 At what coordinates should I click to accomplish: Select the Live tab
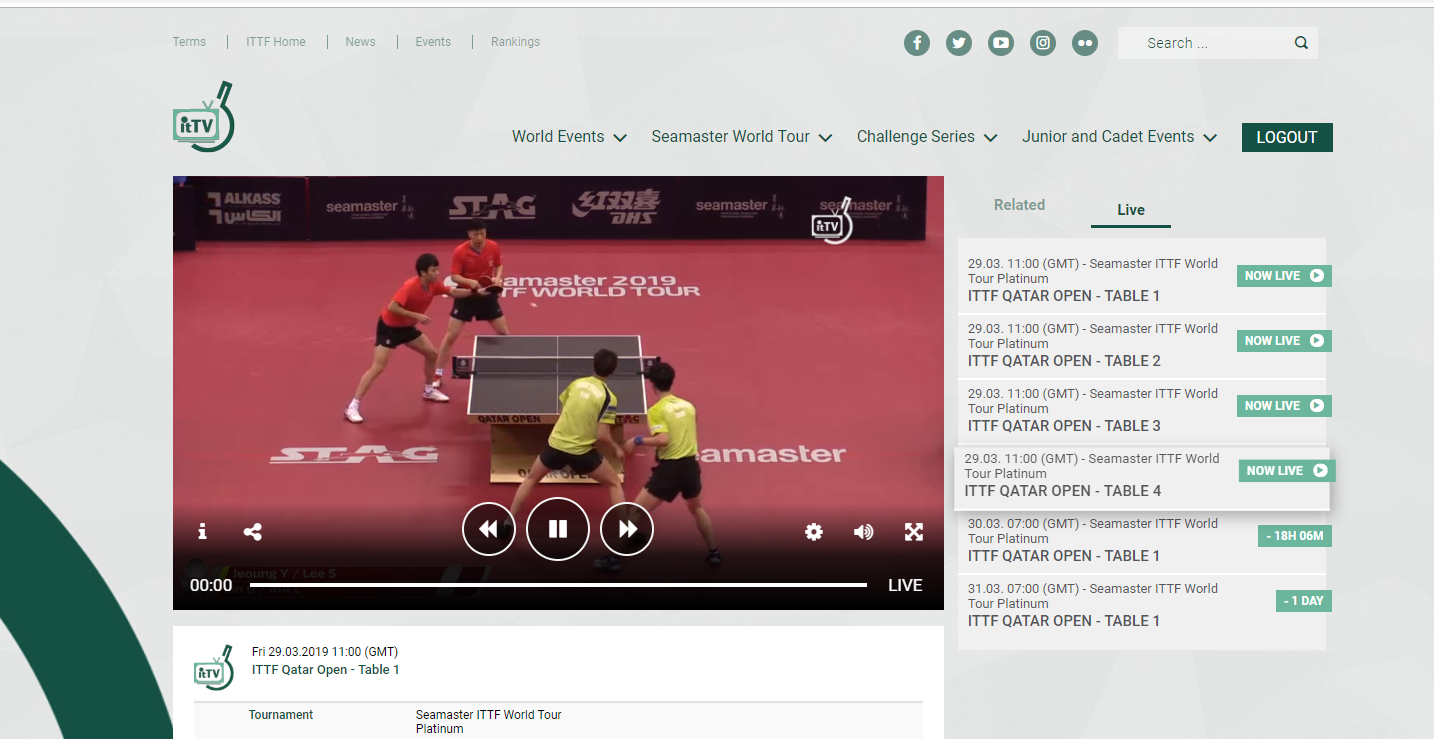click(x=1131, y=210)
